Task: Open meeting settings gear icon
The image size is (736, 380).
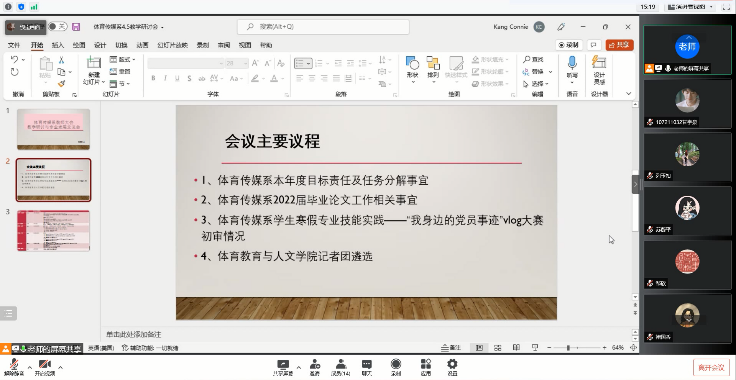Action: (x=452, y=367)
